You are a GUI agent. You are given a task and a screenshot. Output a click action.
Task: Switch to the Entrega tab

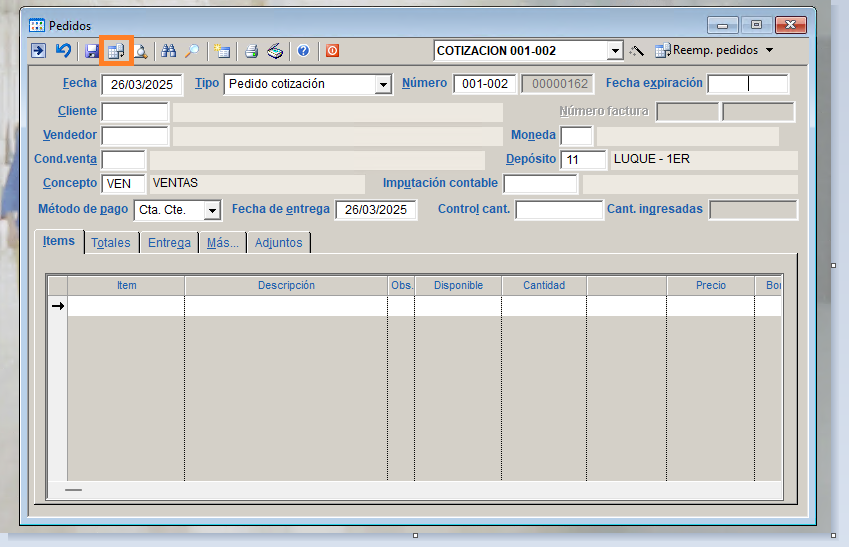[x=169, y=243]
